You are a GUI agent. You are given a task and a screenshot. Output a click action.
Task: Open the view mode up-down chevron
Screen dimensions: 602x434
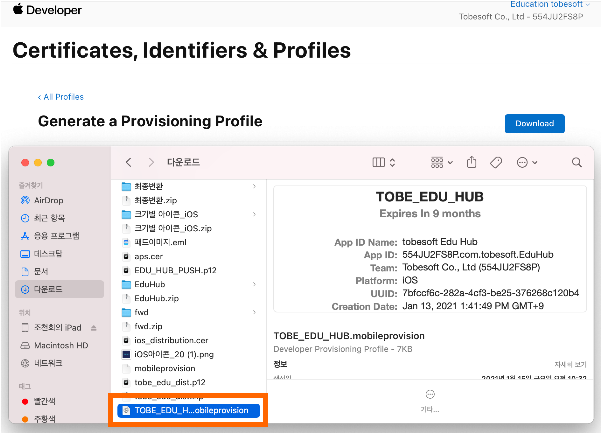point(392,162)
